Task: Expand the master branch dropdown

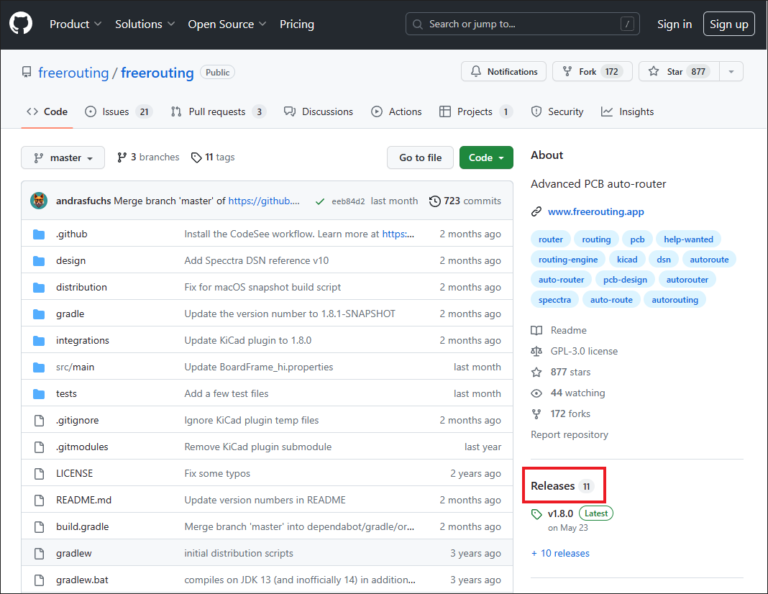Action: point(63,158)
